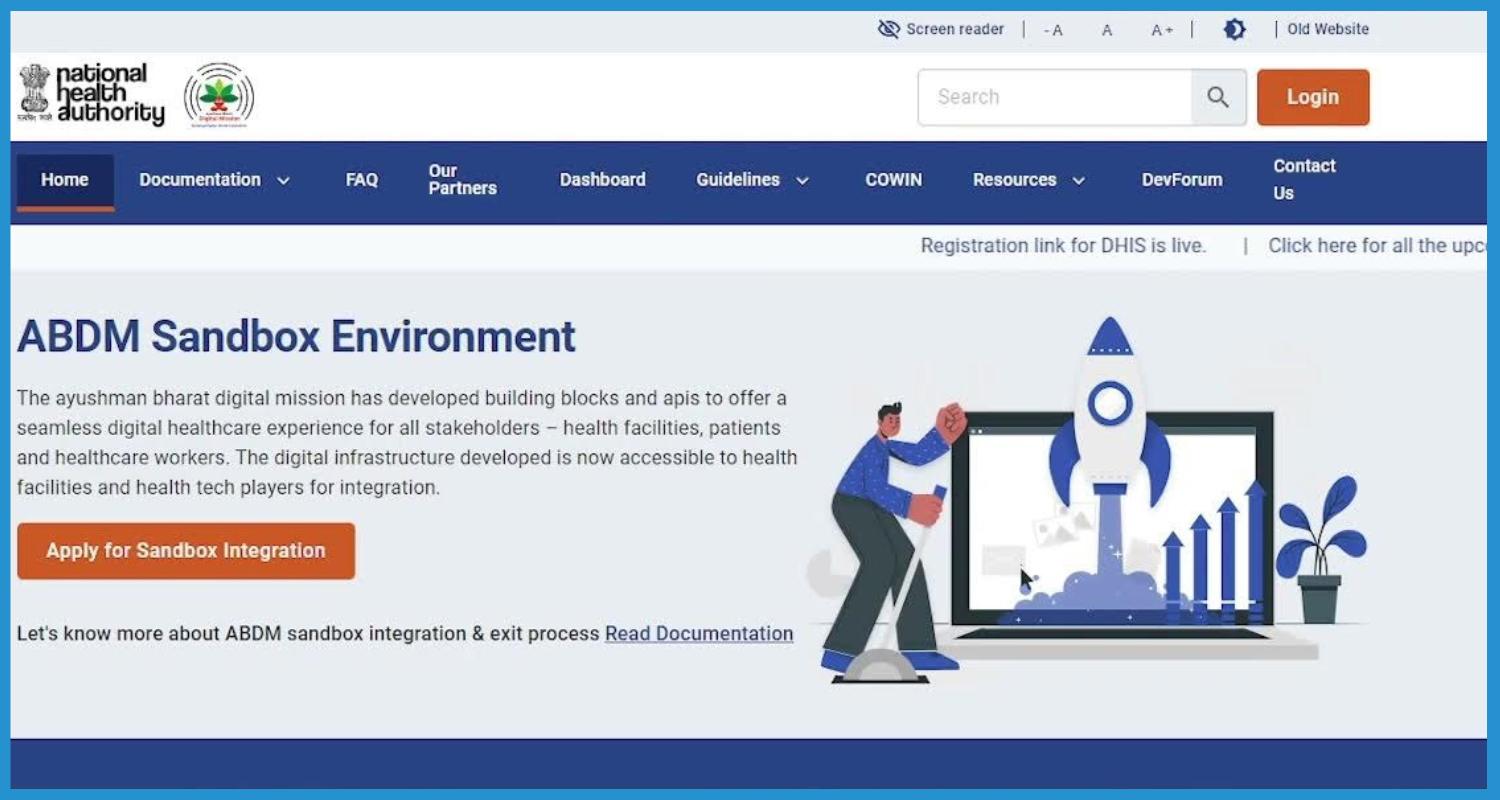The image size is (1500, 800).
Task: Open the Read Documentation link
Action: point(699,634)
